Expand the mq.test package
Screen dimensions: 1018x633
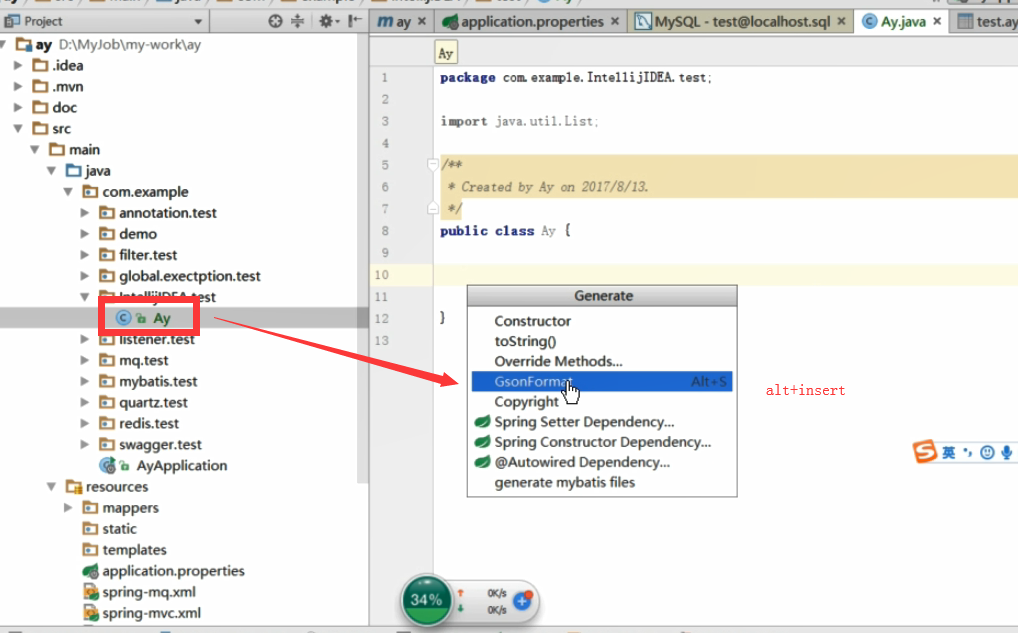[84, 360]
